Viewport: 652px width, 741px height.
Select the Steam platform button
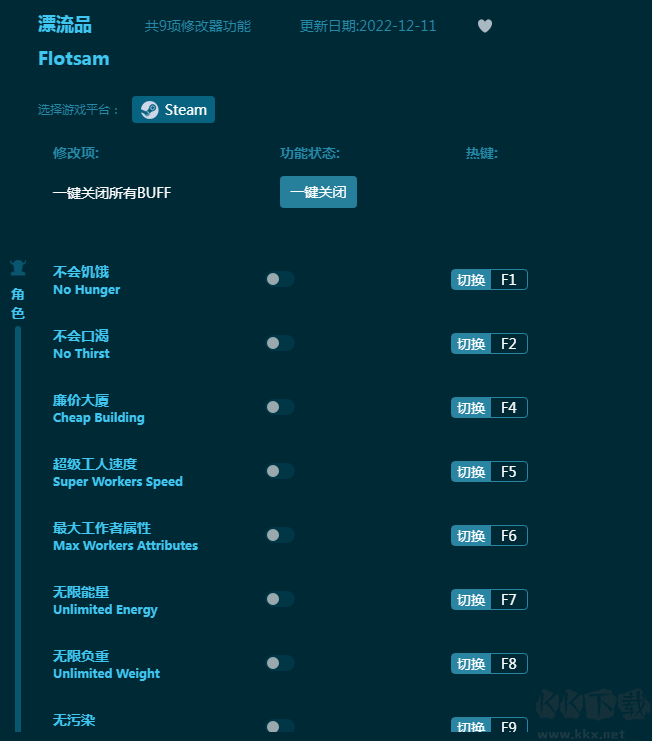(173, 110)
